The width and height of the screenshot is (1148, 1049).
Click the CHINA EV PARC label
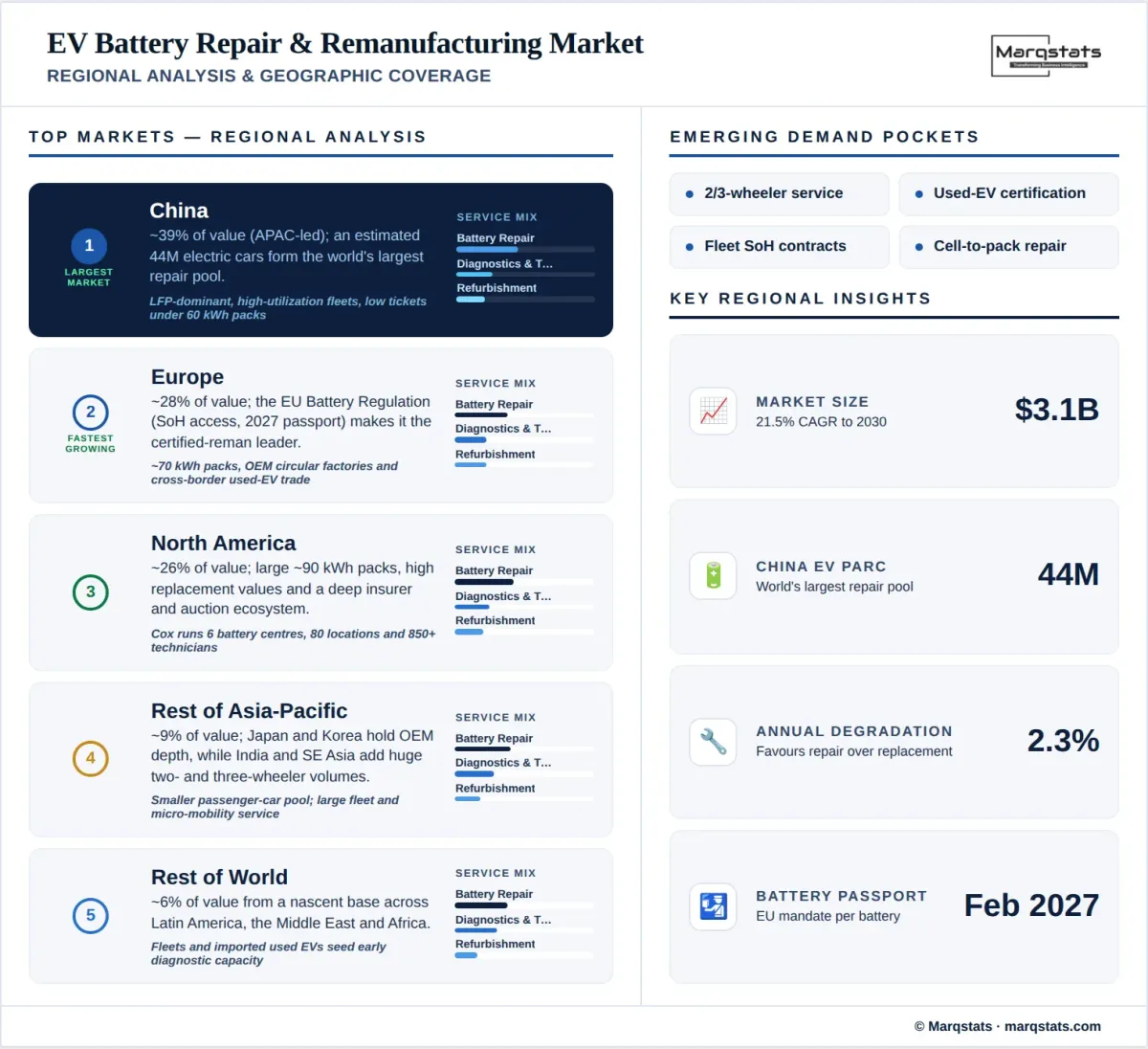pyautogui.click(x=821, y=567)
